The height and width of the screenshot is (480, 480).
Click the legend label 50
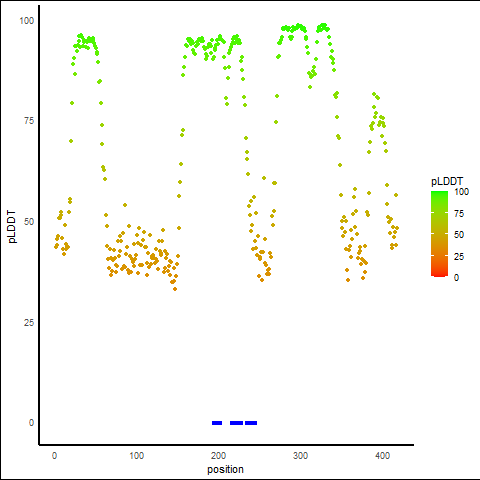pos(459,235)
